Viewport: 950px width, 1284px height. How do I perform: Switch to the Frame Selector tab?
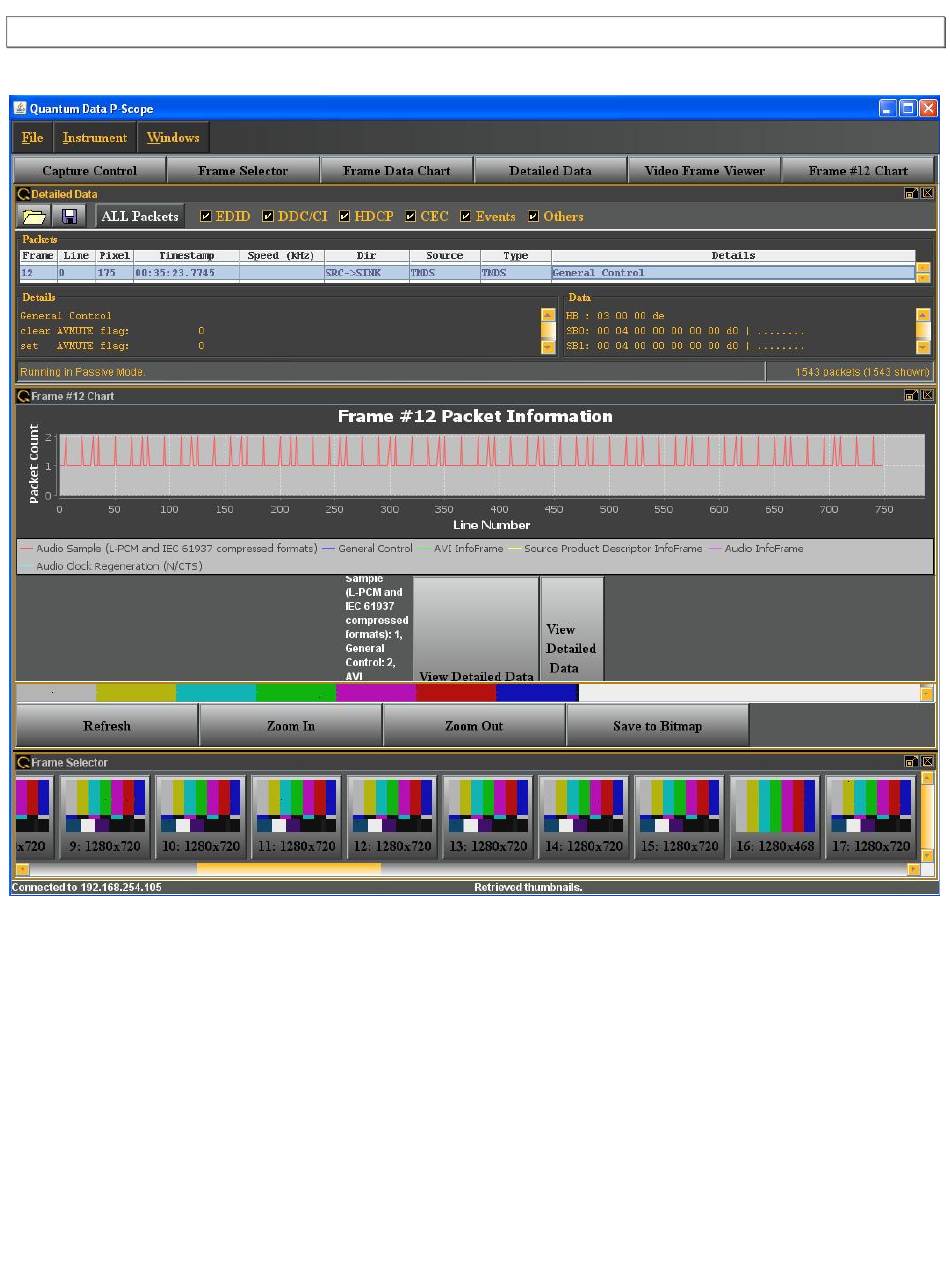tap(243, 171)
